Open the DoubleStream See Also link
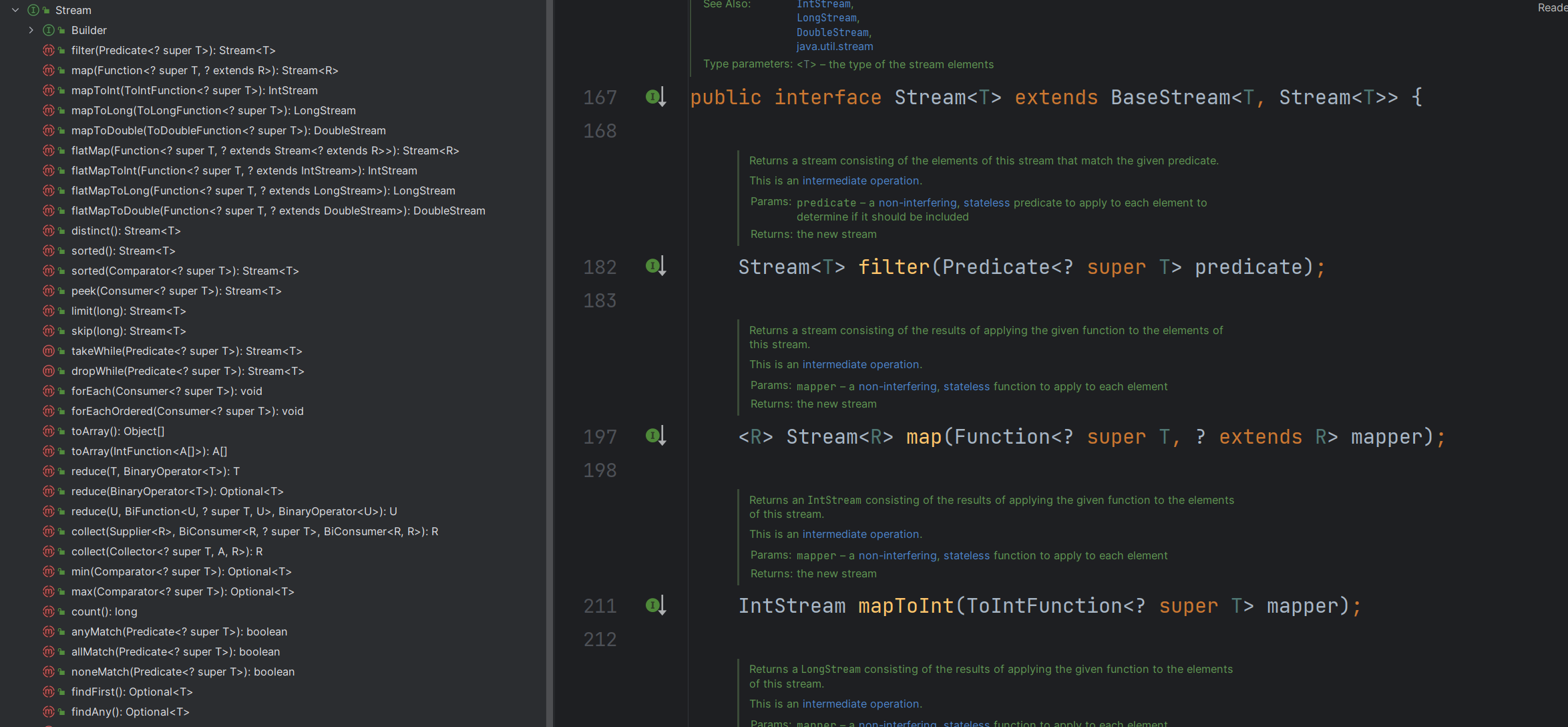This screenshot has height=727, width=1568. (832, 32)
